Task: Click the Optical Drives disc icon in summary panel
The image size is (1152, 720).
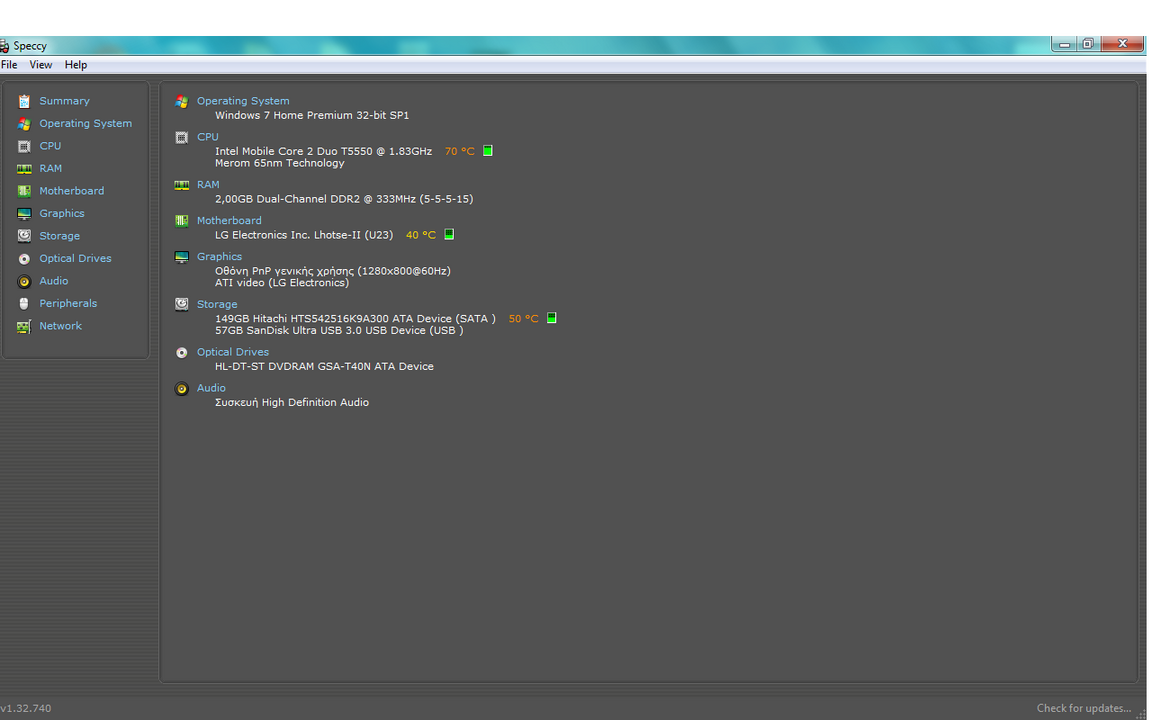Action: [181, 353]
